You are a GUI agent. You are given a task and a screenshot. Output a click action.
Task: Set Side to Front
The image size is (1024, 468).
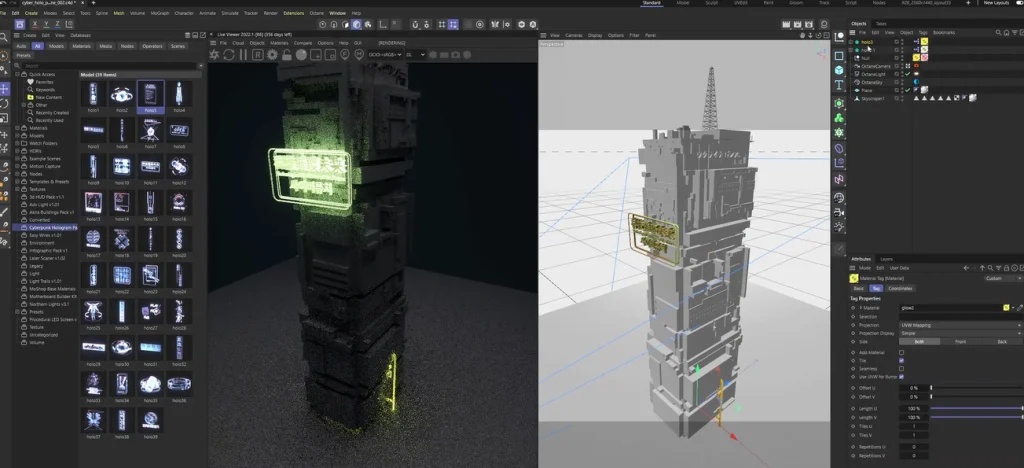961,342
